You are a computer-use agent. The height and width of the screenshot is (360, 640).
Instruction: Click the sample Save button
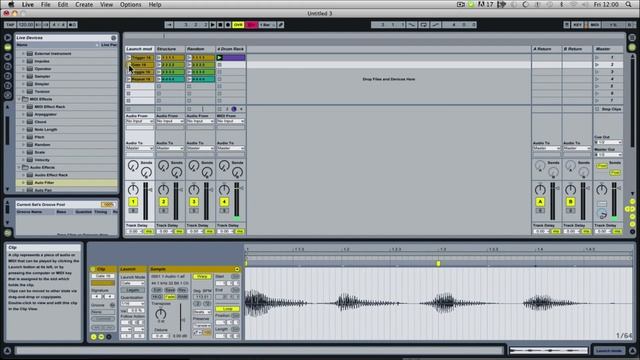point(170,290)
